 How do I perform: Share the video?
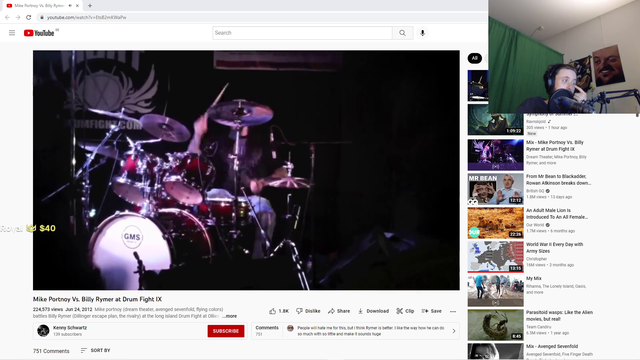pyautogui.click(x=339, y=311)
